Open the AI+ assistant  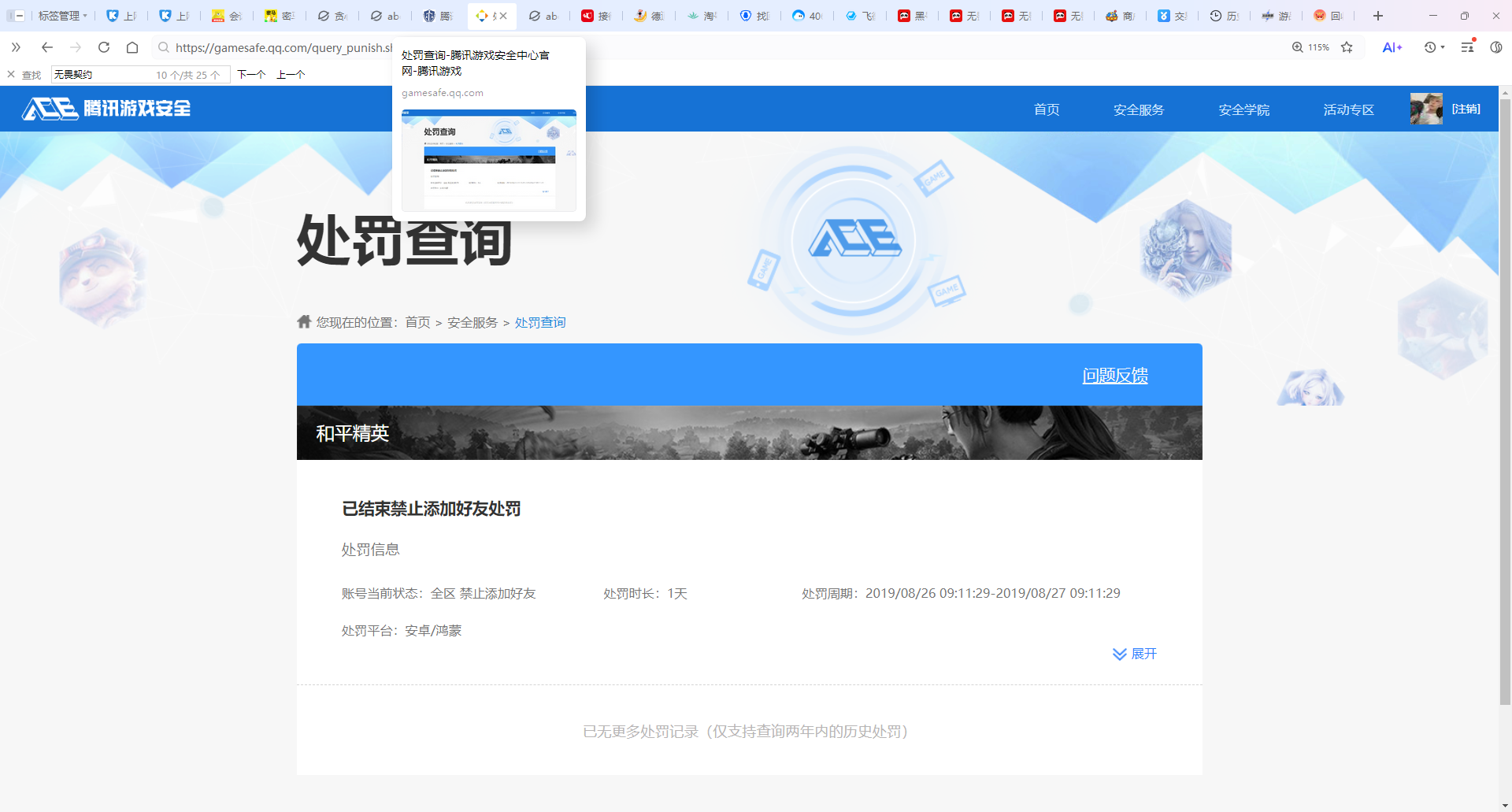click(1392, 47)
